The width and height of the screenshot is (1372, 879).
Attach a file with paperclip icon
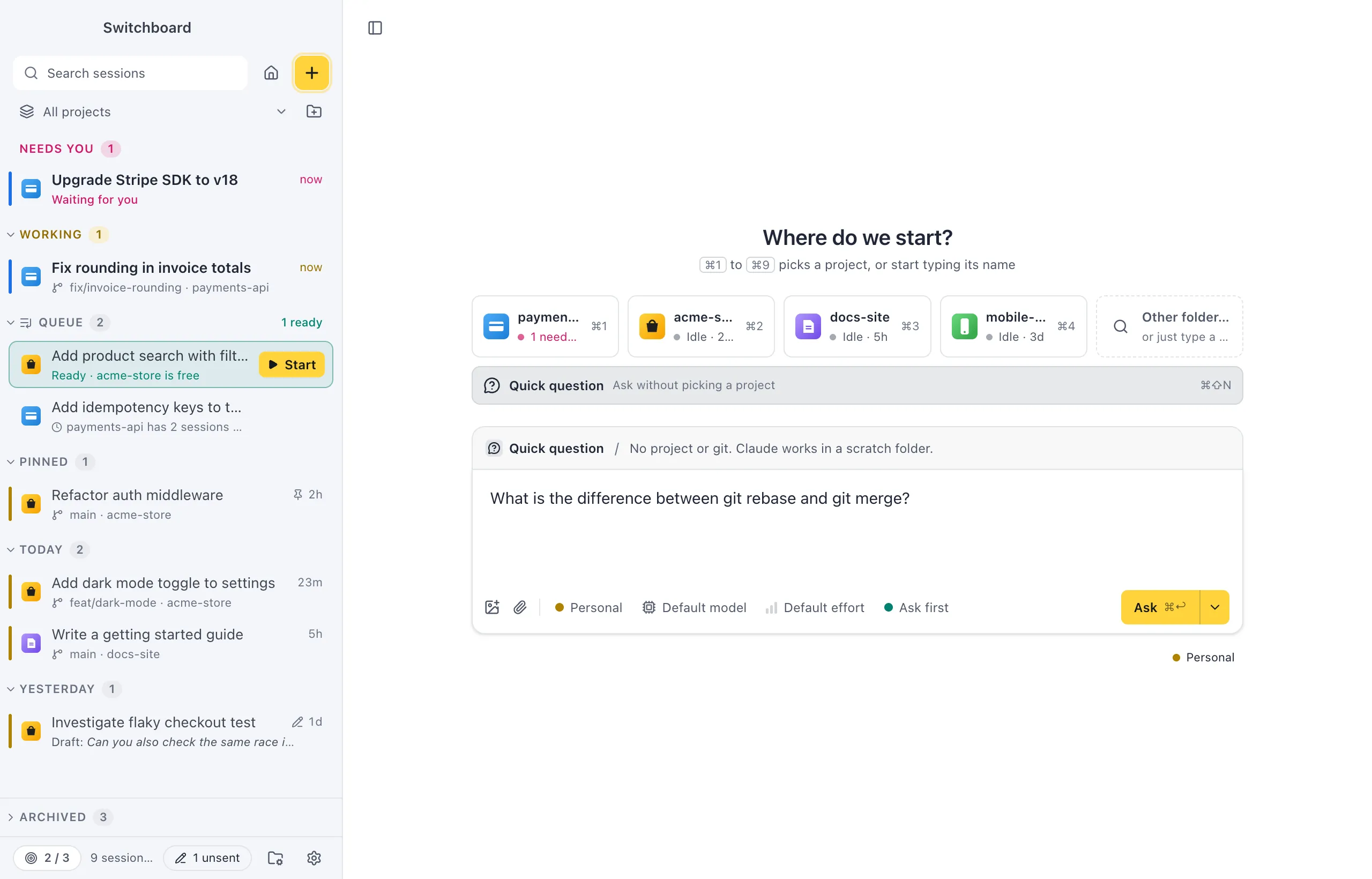click(x=520, y=607)
